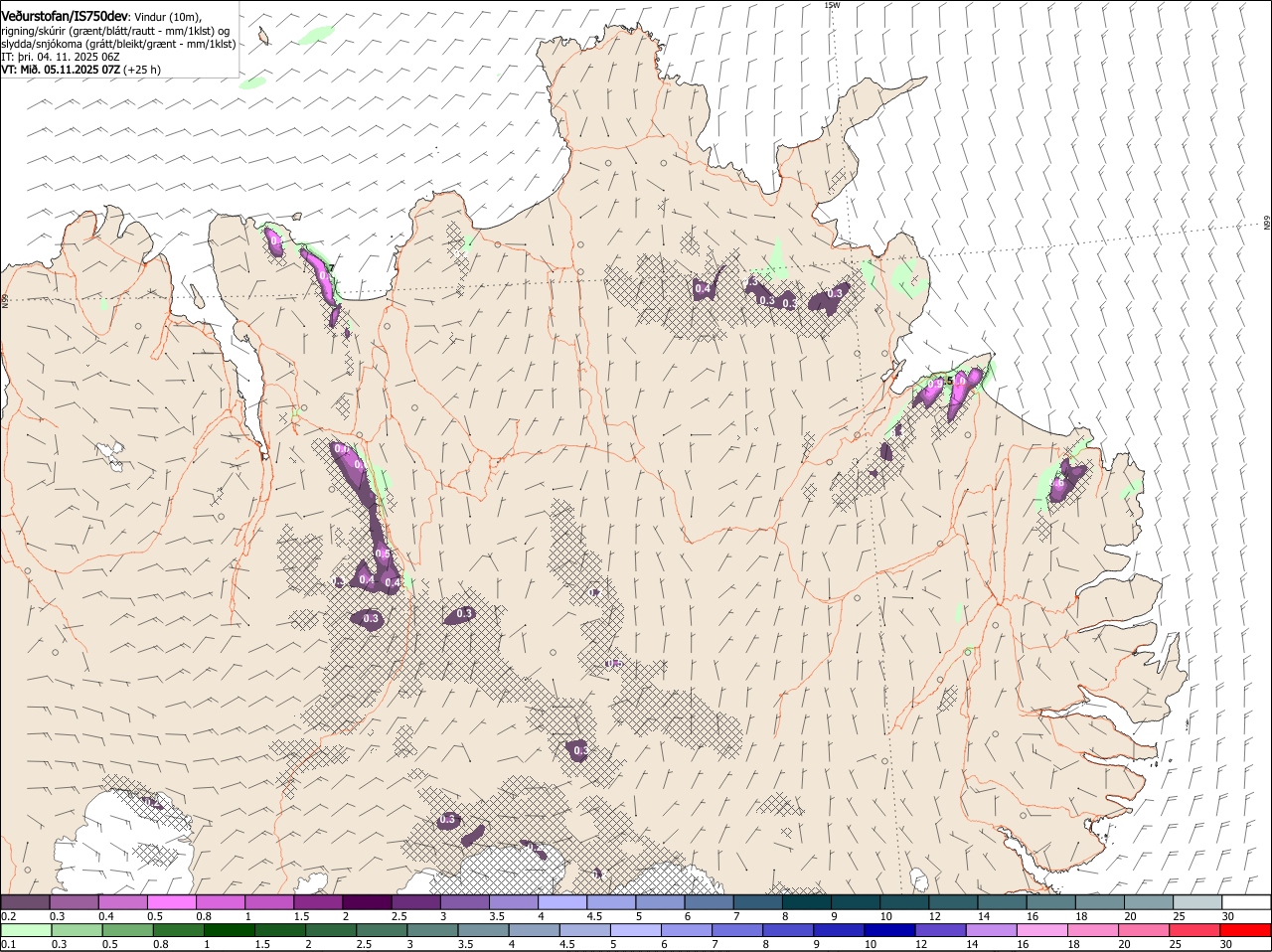Click the light grey swatch above 25, upper legend

point(1196,902)
